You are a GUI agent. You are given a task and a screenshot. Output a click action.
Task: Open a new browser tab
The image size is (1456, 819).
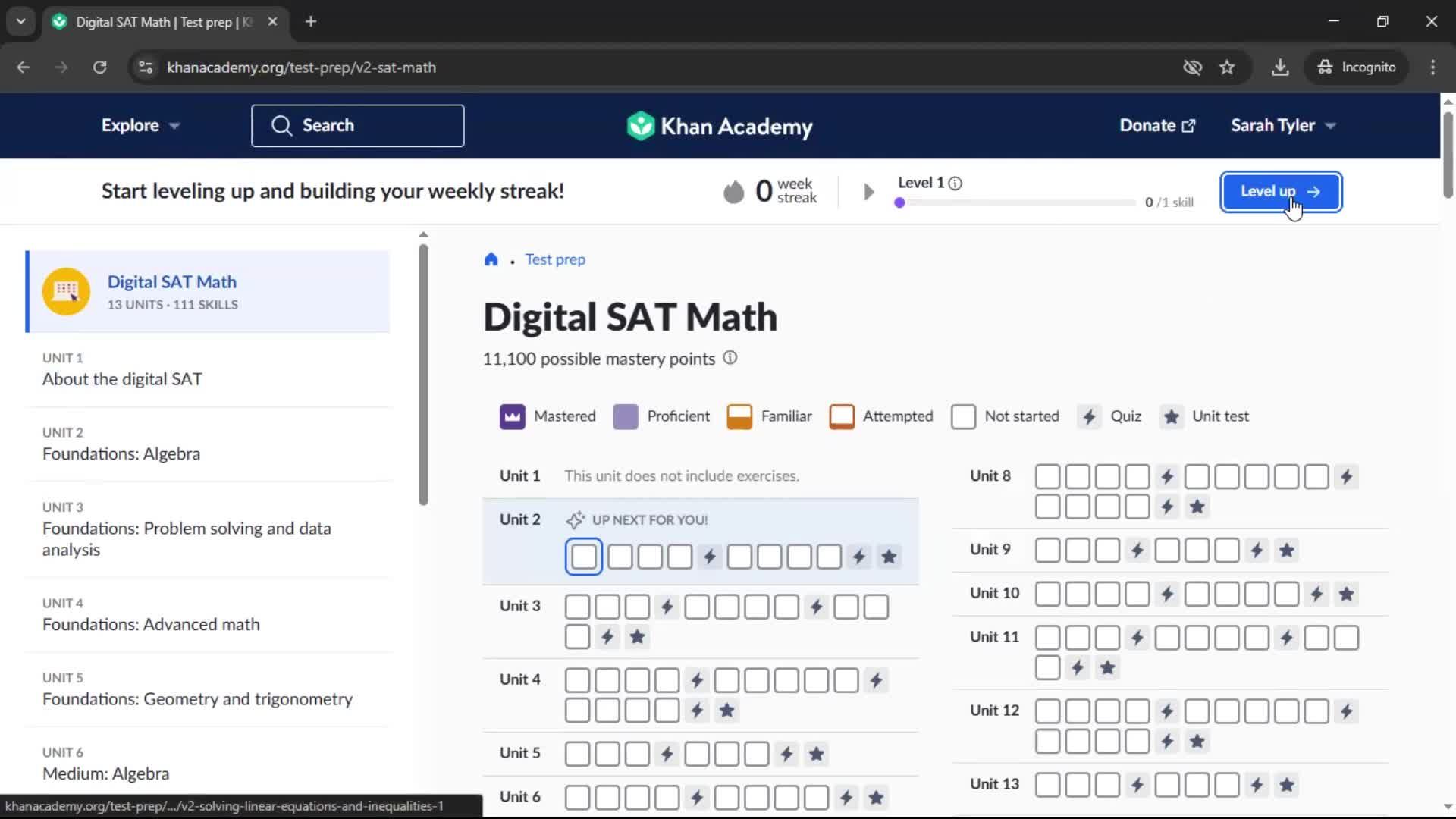click(311, 22)
